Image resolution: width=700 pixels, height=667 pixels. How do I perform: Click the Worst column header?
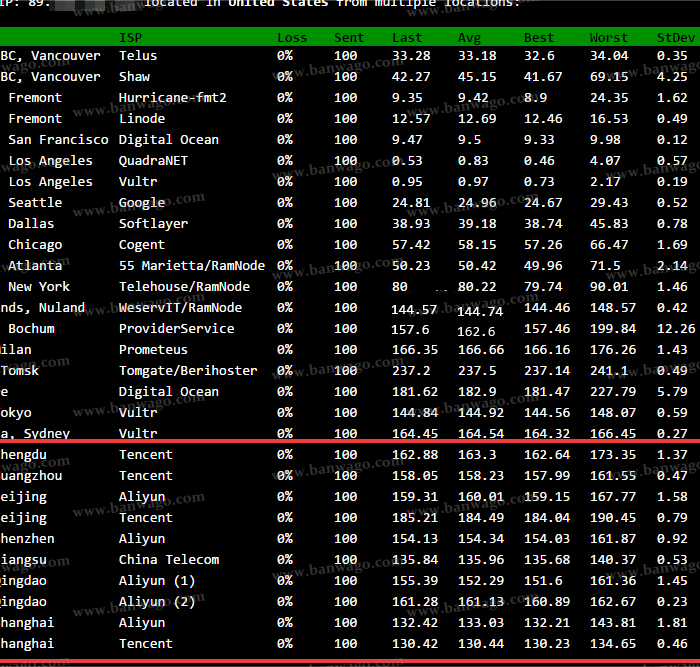pos(609,38)
